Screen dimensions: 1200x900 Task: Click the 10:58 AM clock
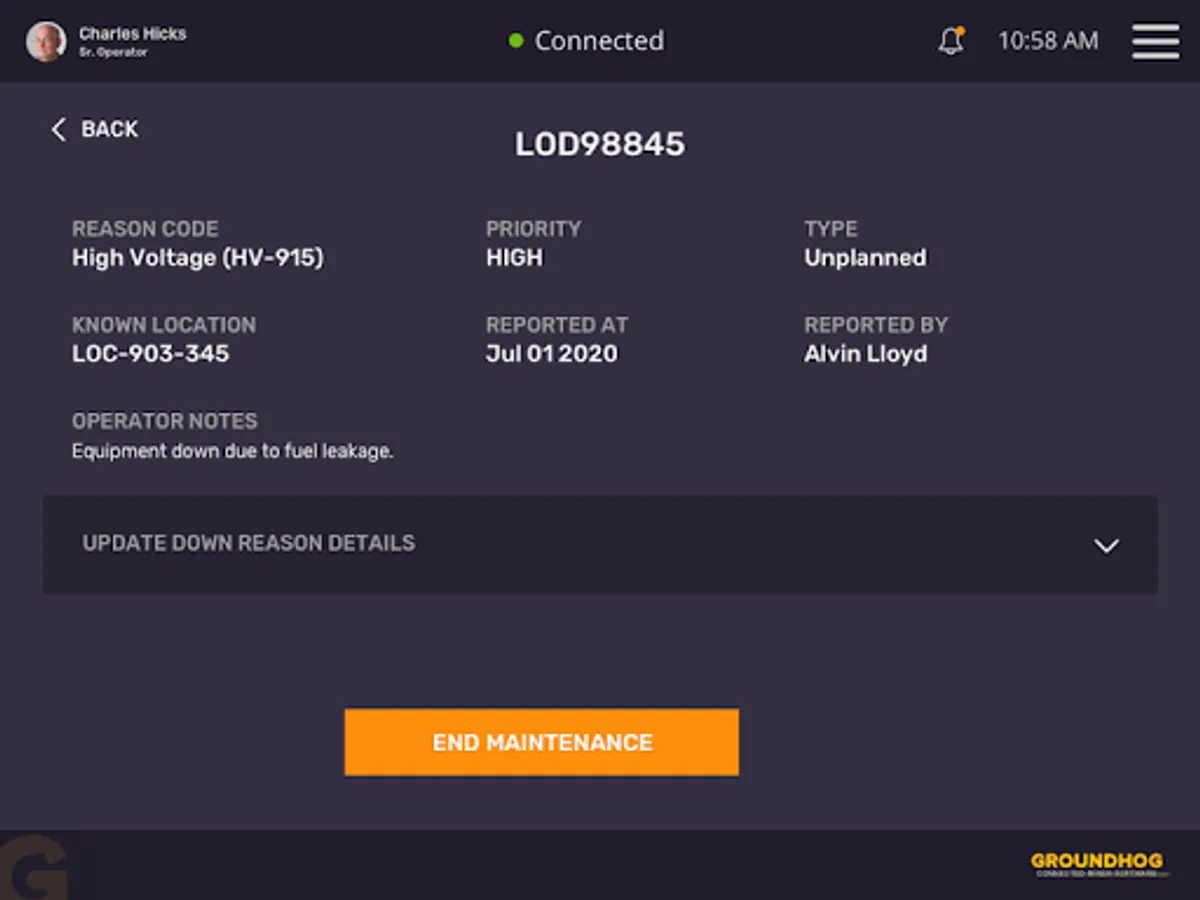click(x=1048, y=41)
